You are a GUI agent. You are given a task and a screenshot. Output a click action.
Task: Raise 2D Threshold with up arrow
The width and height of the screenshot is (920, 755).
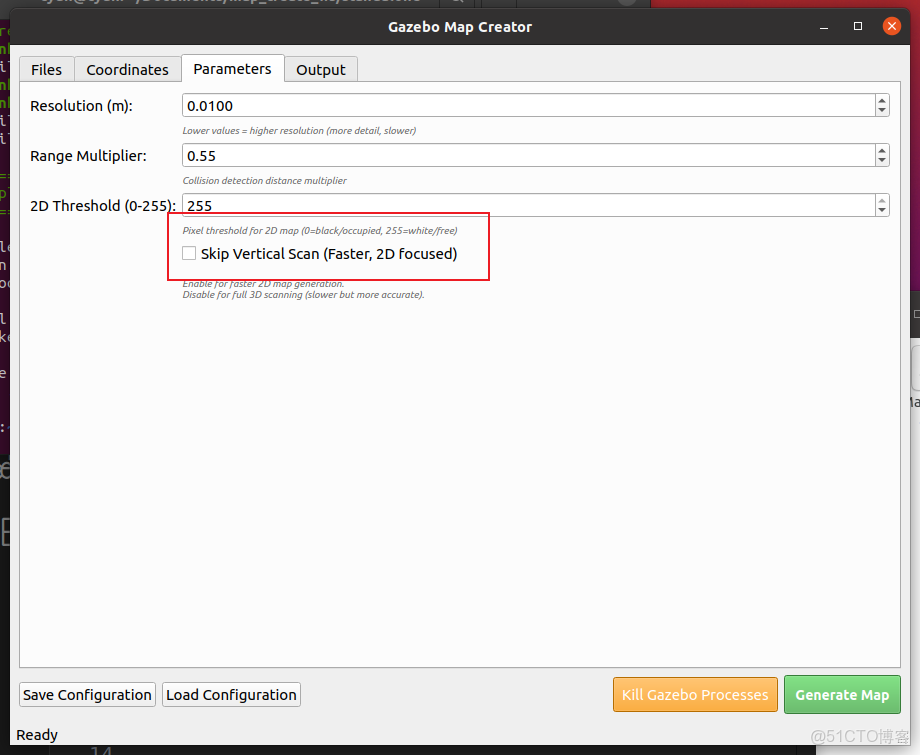coord(882,200)
